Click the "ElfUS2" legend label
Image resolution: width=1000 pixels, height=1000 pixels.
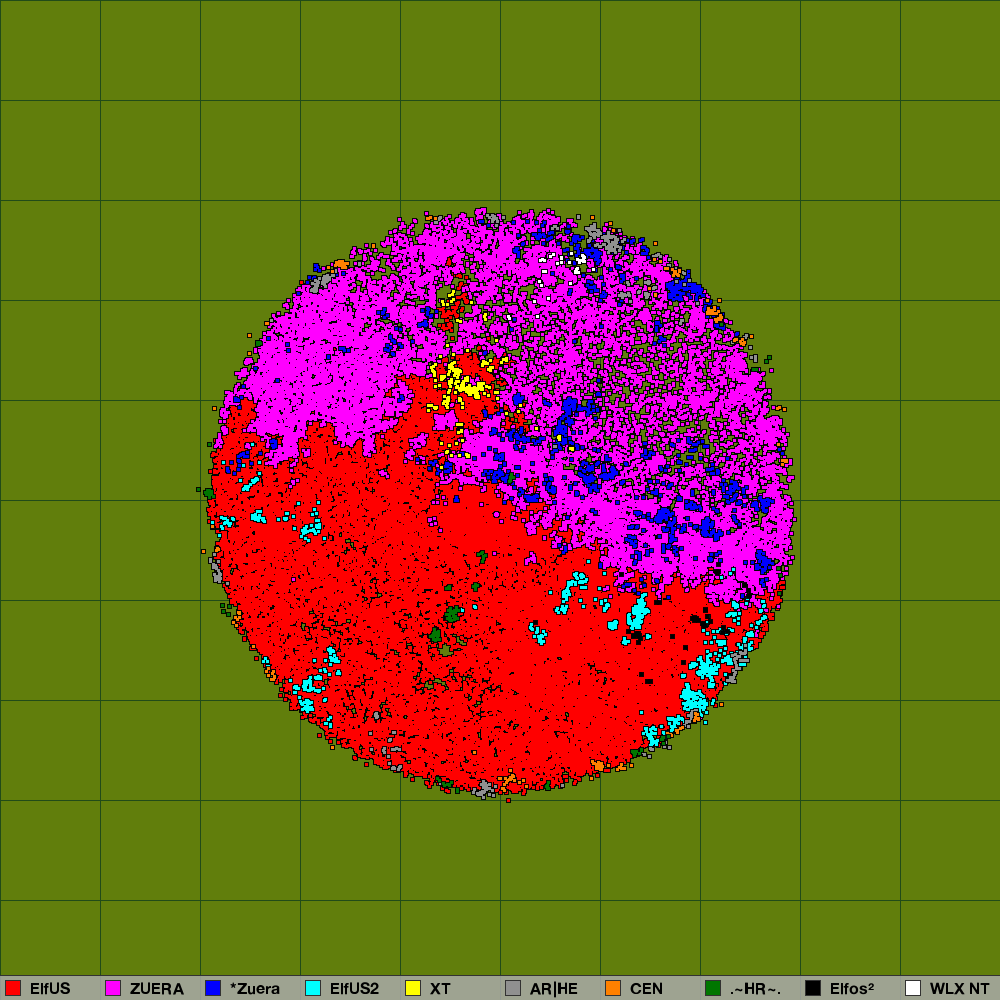[x=354, y=989]
